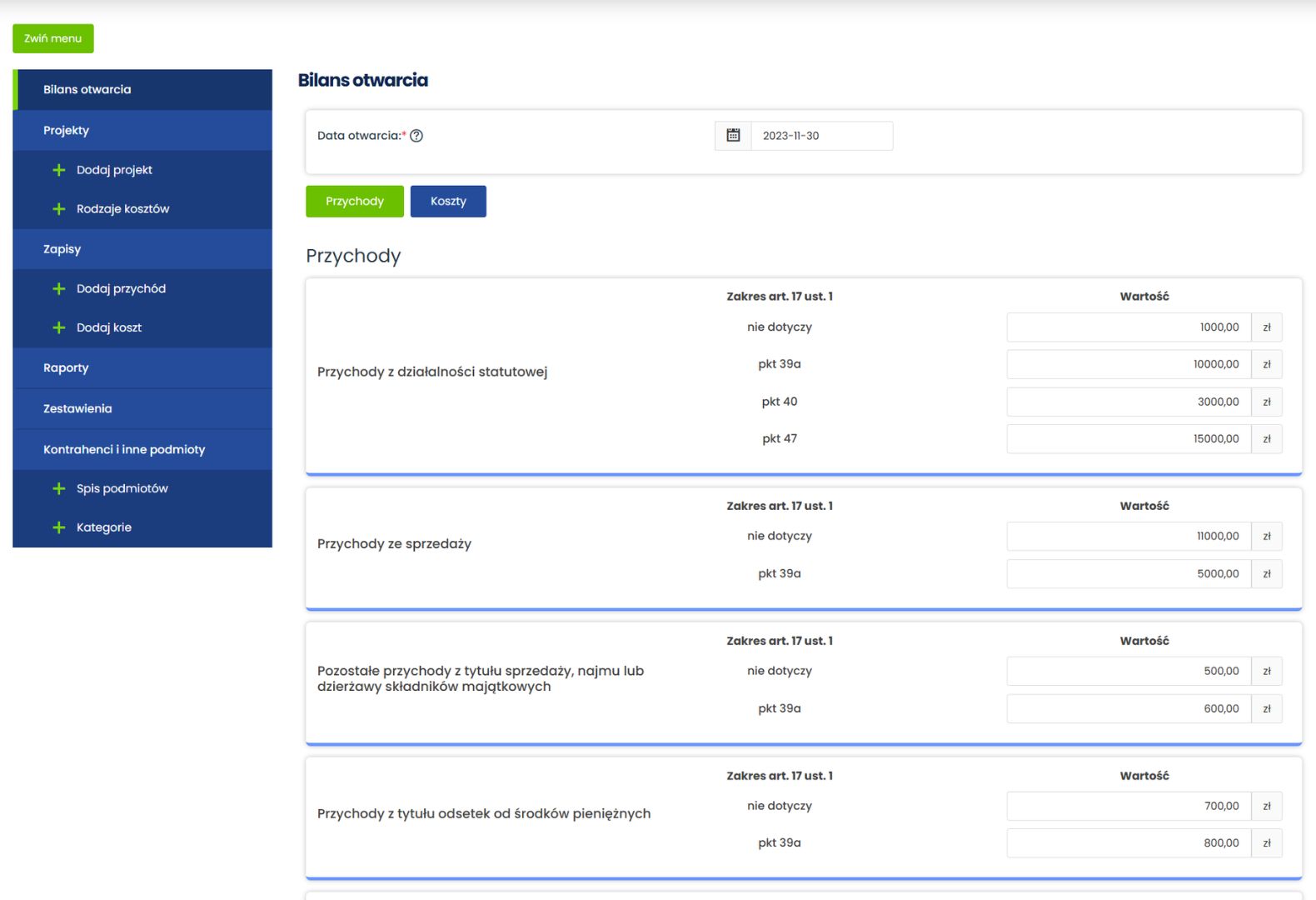Expand the Projekty menu section
Image resolution: width=1316 pixels, height=900 pixels.
(67, 131)
